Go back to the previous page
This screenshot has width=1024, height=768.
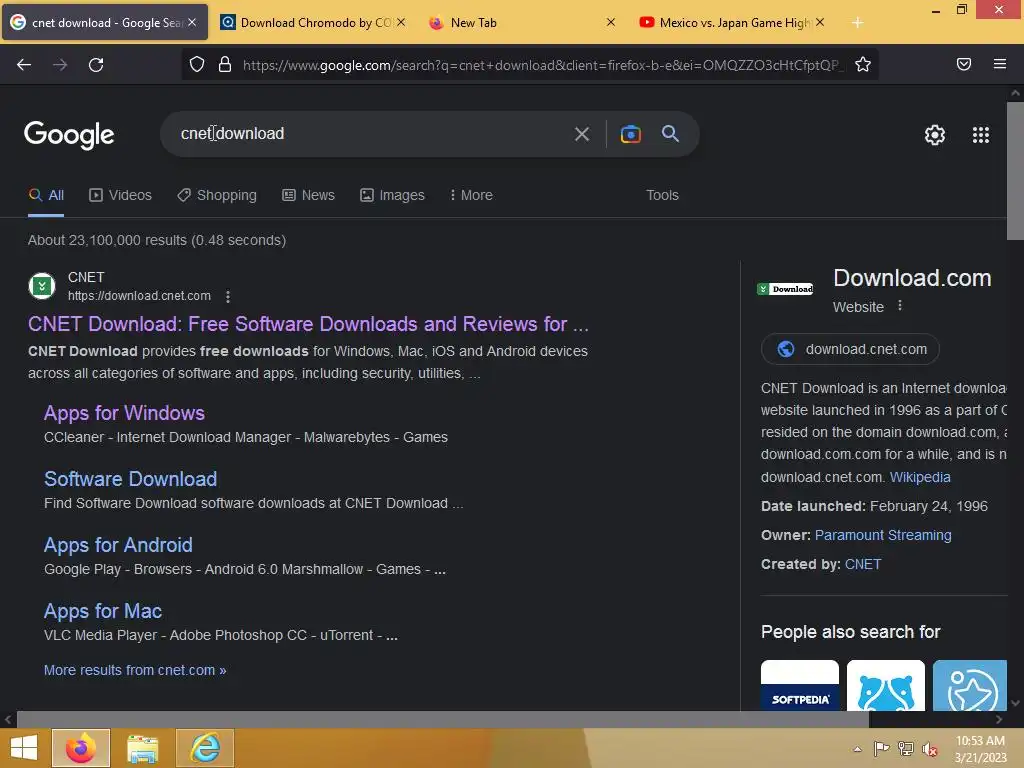(24, 65)
